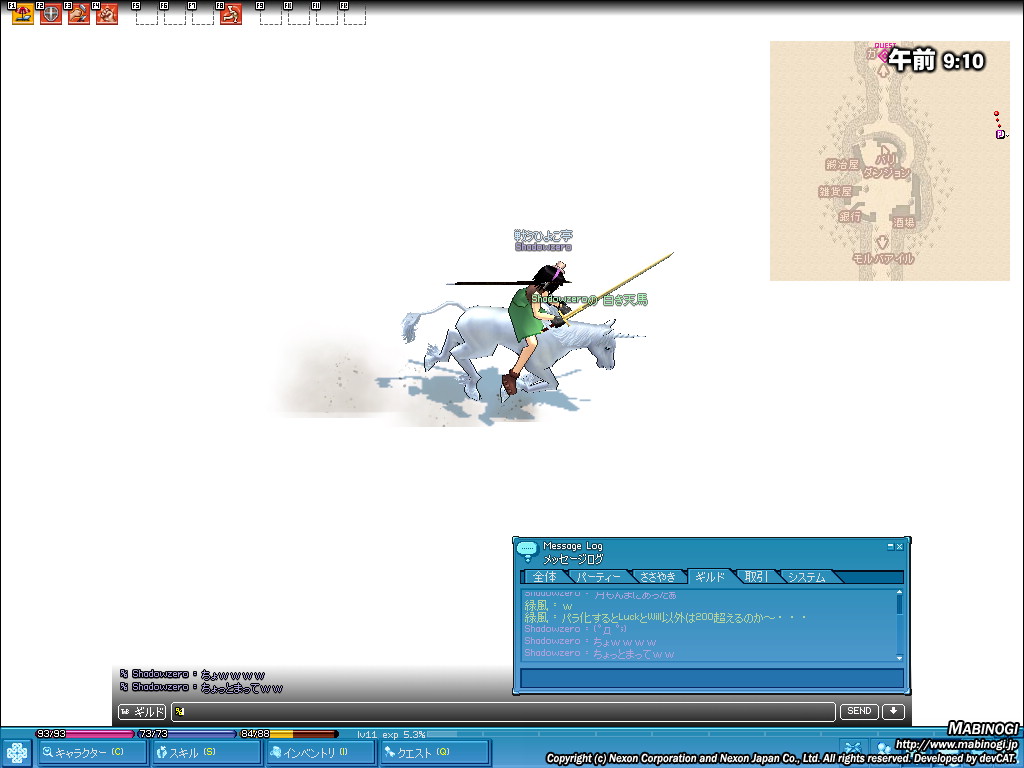This screenshot has width=1024, height=768.
Task: Activate the F3 hand-with-blade skill icon
Action: tap(79, 14)
